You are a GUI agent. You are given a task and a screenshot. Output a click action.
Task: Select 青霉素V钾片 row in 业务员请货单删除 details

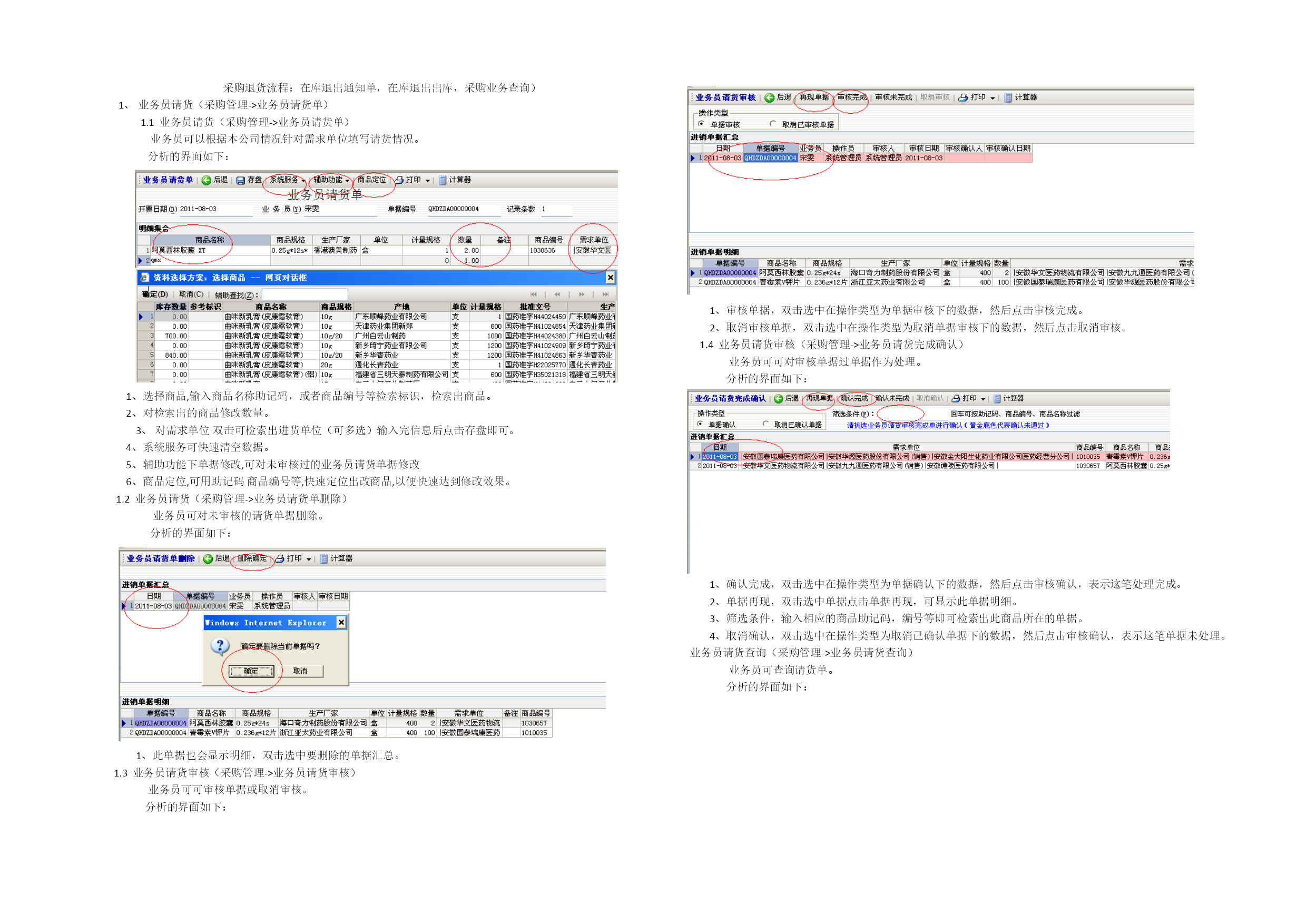coord(336,733)
